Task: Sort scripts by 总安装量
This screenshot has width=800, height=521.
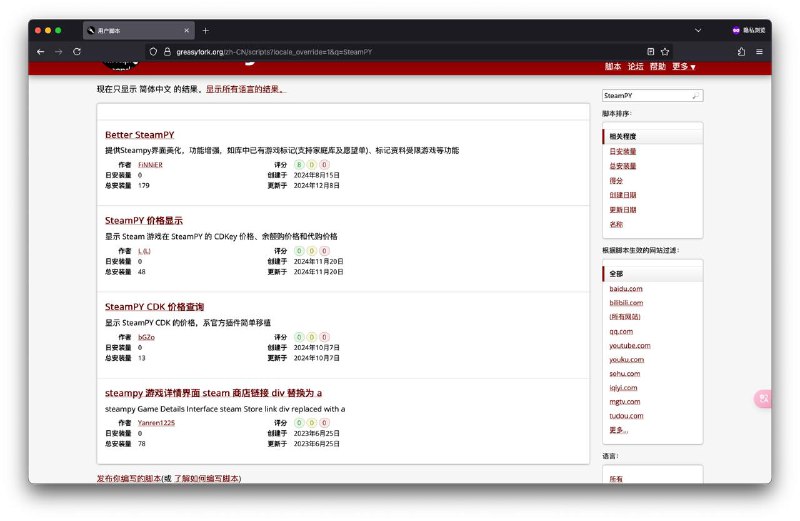Action: click(623, 166)
